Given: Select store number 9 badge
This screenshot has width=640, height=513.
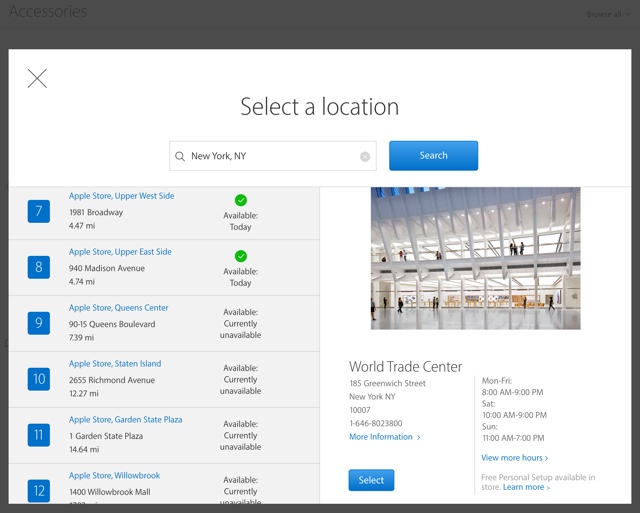Looking at the screenshot, I should click(x=39, y=323).
